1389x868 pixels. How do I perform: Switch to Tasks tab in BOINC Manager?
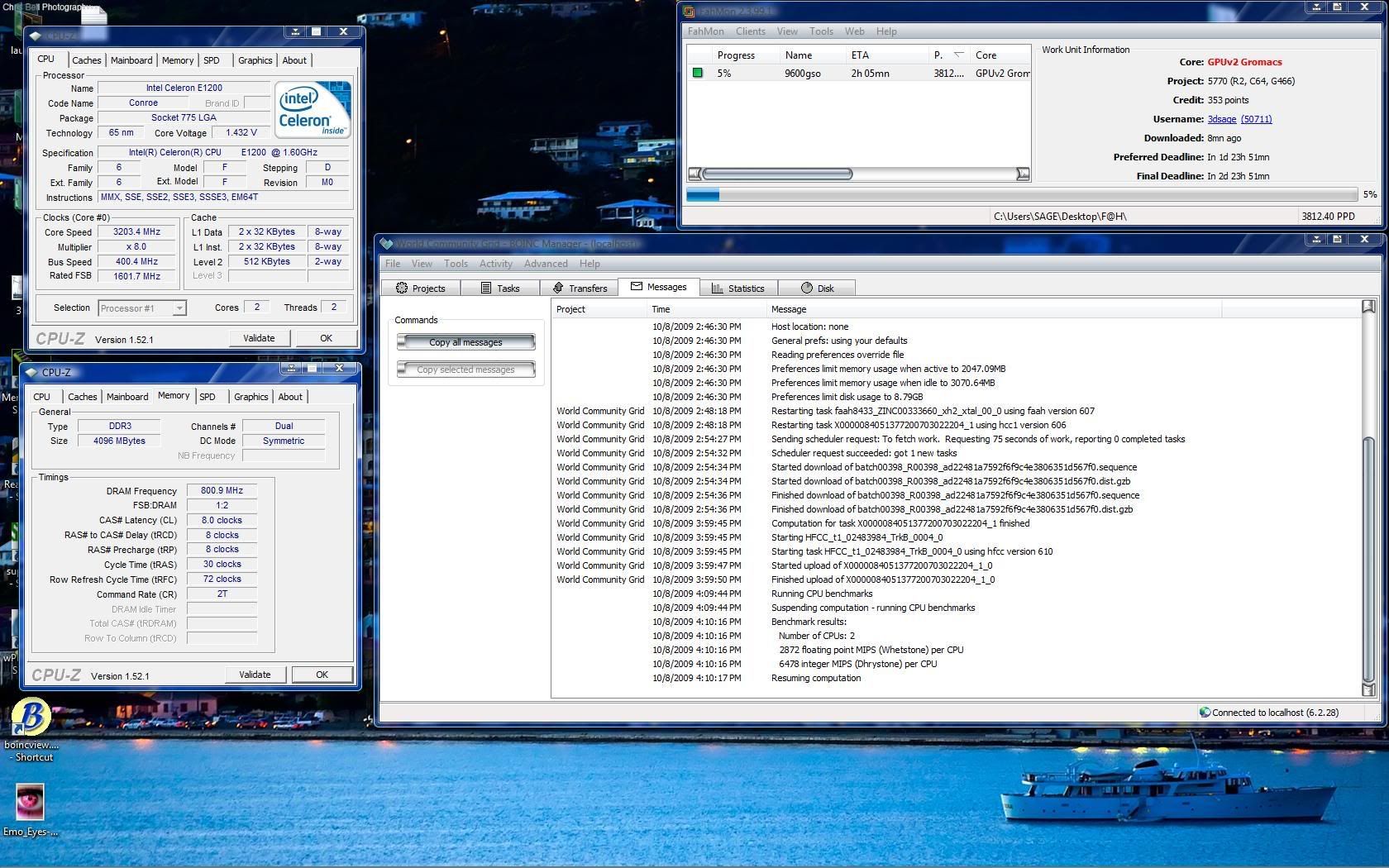point(499,288)
